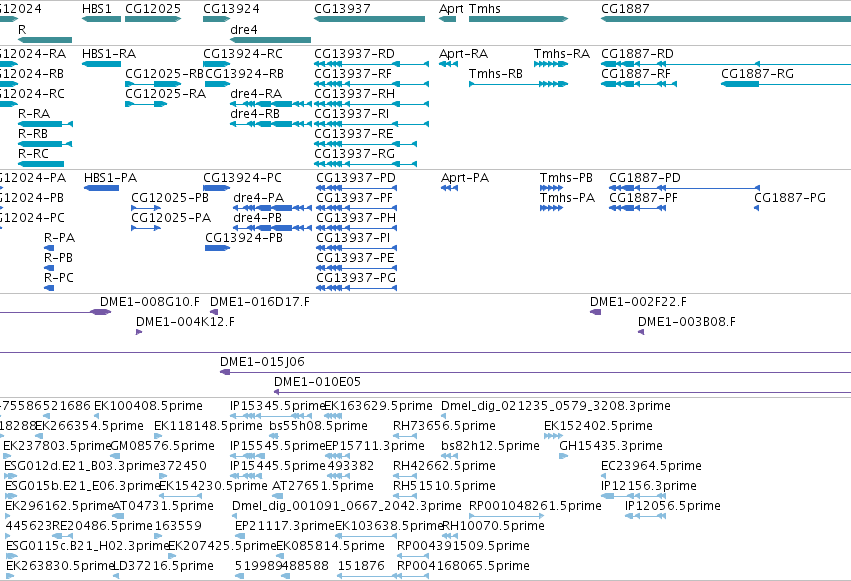Click protein R-PA
The height and width of the screenshot is (581, 851).
click(49, 248)
